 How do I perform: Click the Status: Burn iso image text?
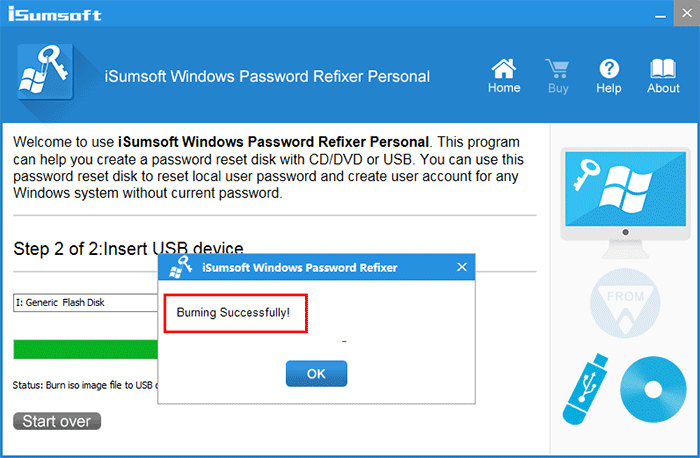(85, 385)
